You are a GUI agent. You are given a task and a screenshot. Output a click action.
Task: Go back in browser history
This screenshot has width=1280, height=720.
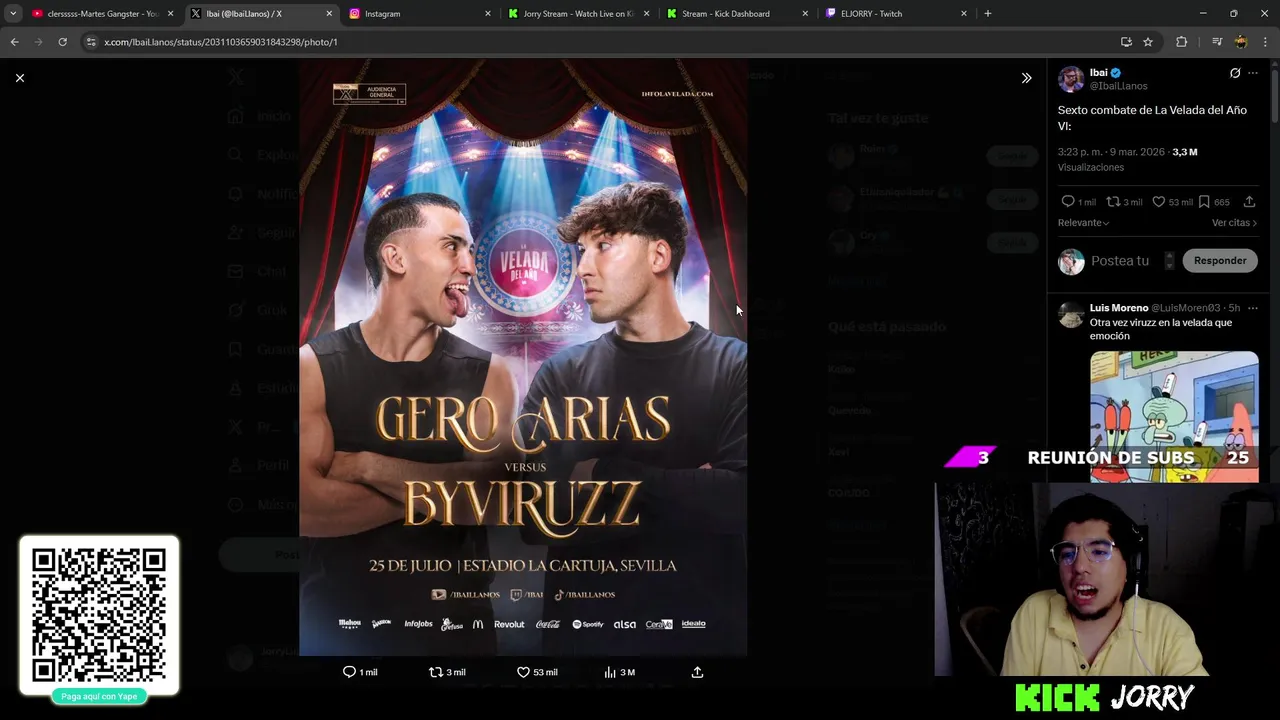pos(14,42)
